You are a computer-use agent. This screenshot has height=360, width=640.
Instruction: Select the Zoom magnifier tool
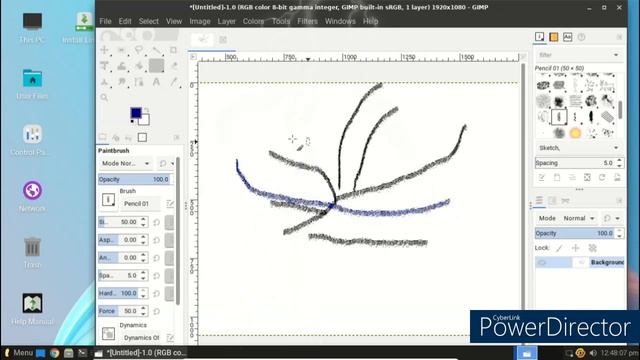tap(104, 98)
